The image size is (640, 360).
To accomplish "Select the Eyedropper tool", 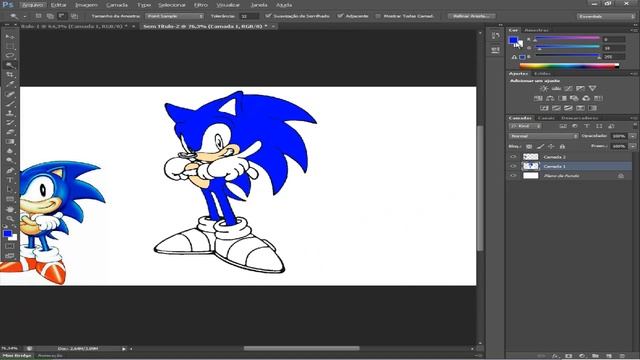I will [x=10, y=84].
